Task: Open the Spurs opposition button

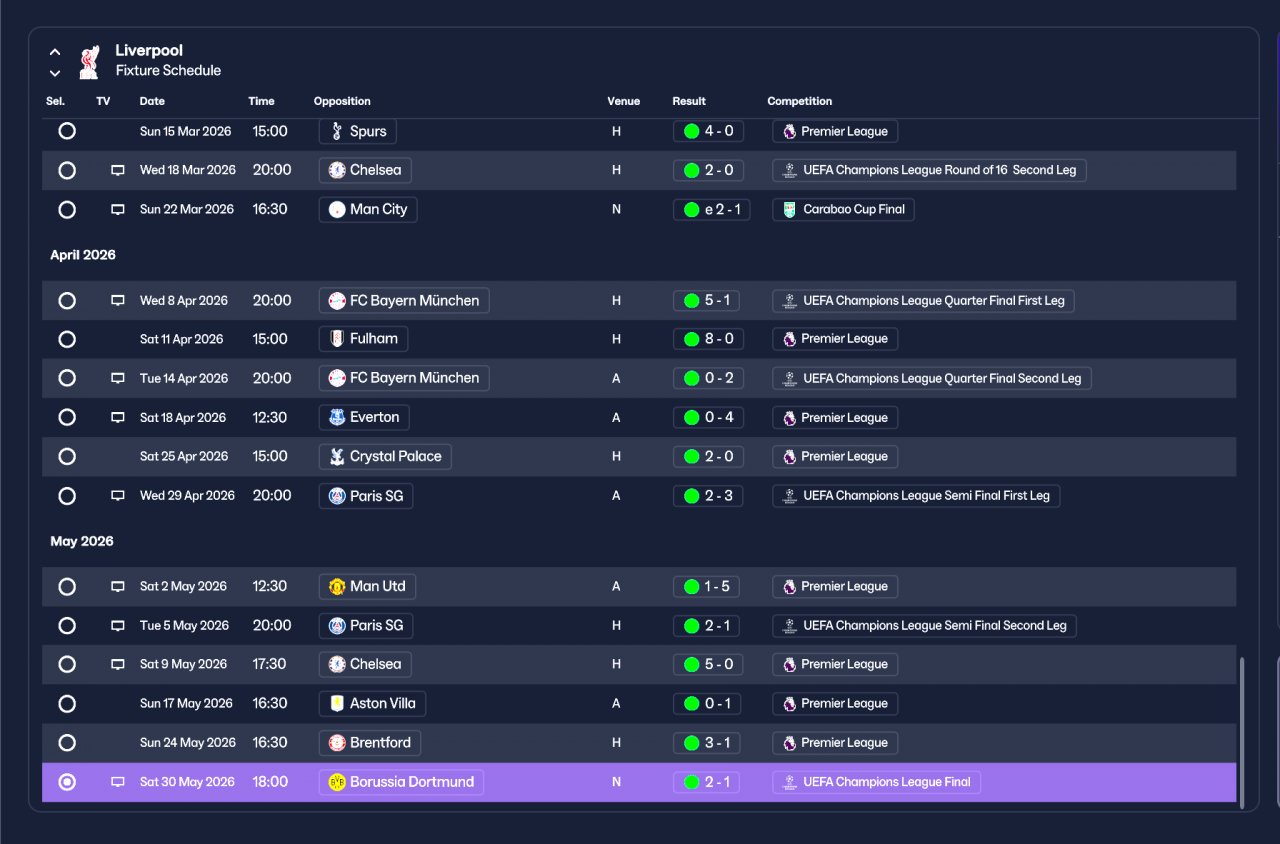Action: click(x=357, y=131)
